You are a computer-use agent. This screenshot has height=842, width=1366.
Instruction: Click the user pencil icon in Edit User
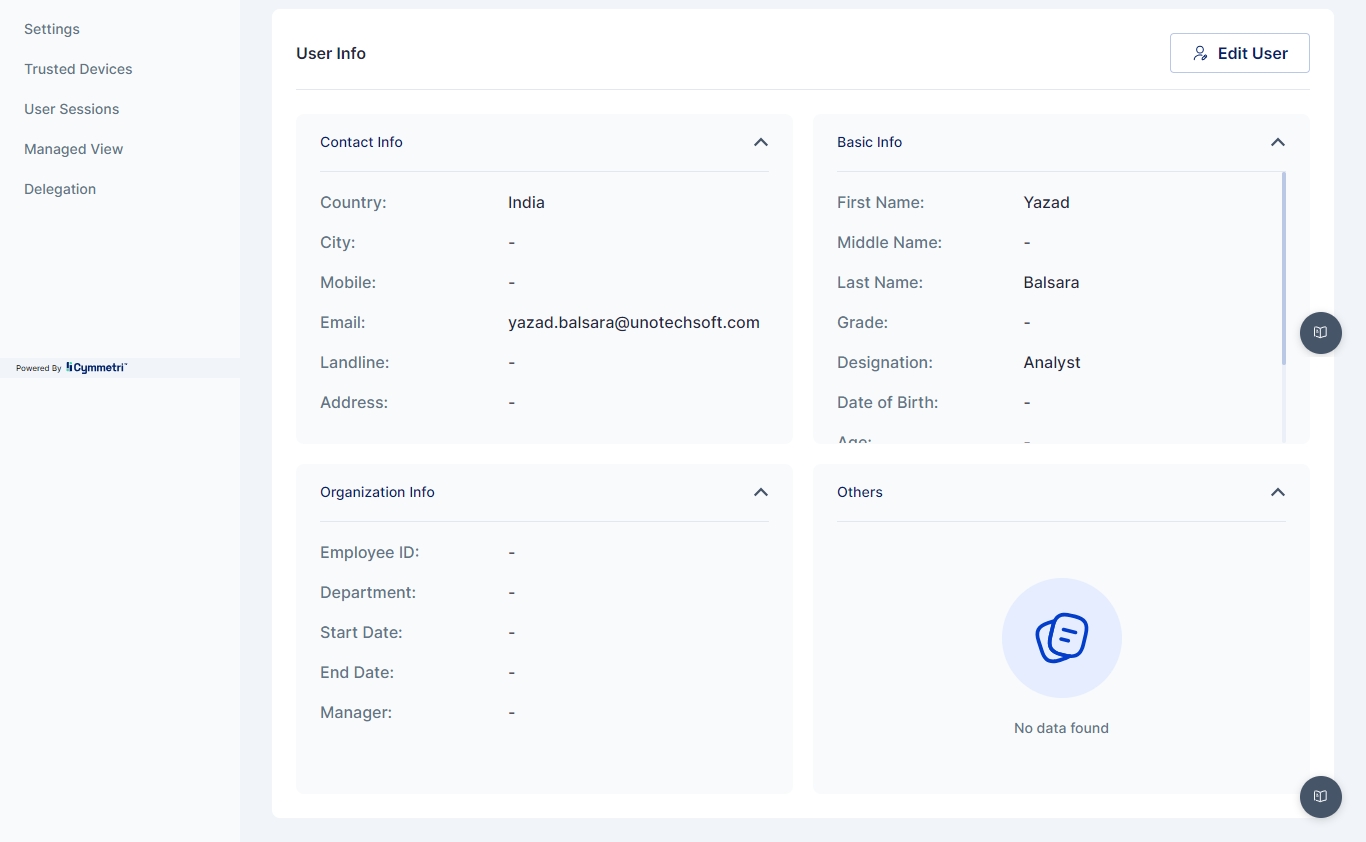click(x=1201, y=53)
